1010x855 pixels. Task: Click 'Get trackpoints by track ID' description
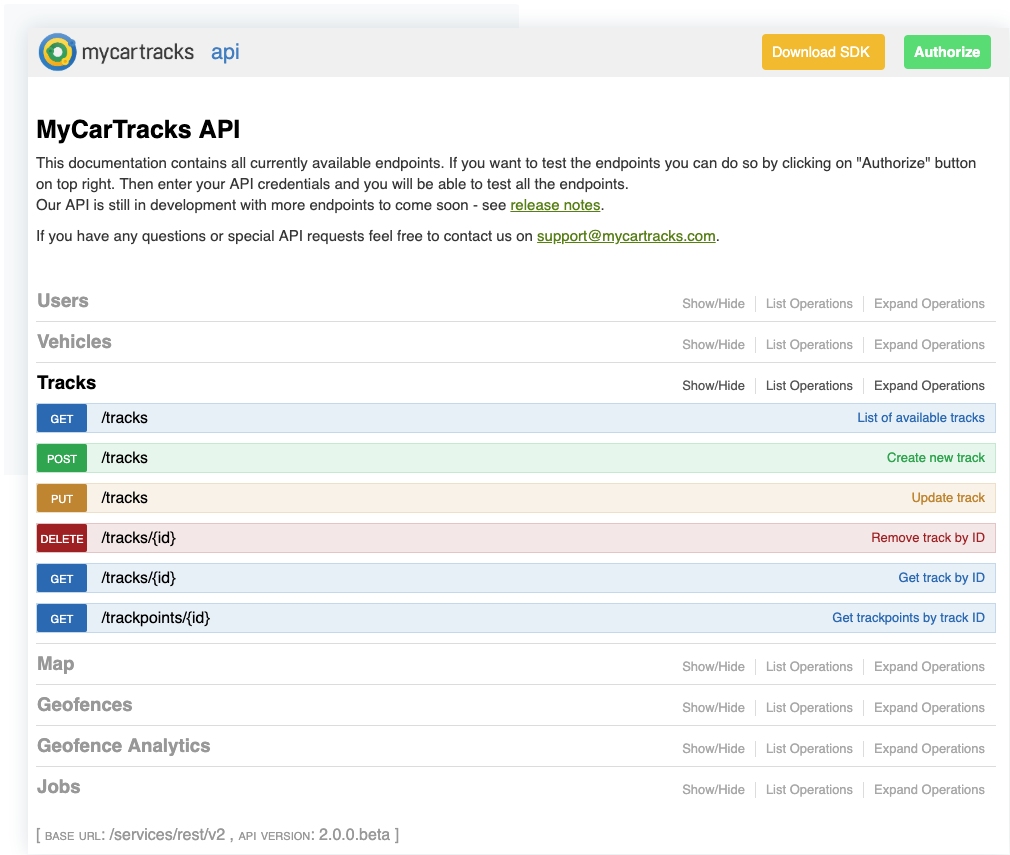(x=908, y=617)
